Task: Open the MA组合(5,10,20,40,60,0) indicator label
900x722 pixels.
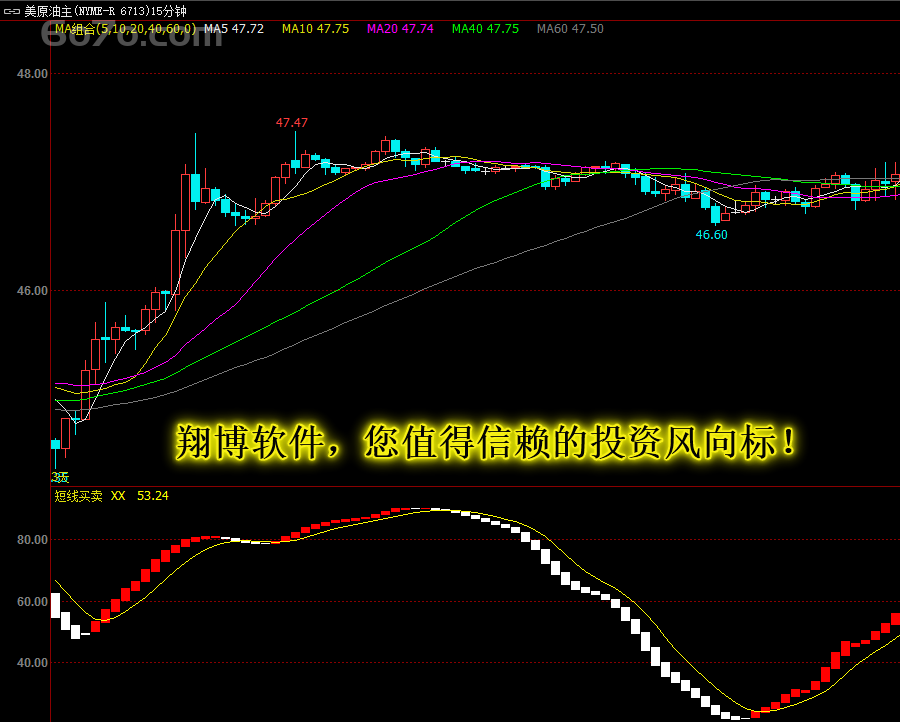Action: [126, 29]
